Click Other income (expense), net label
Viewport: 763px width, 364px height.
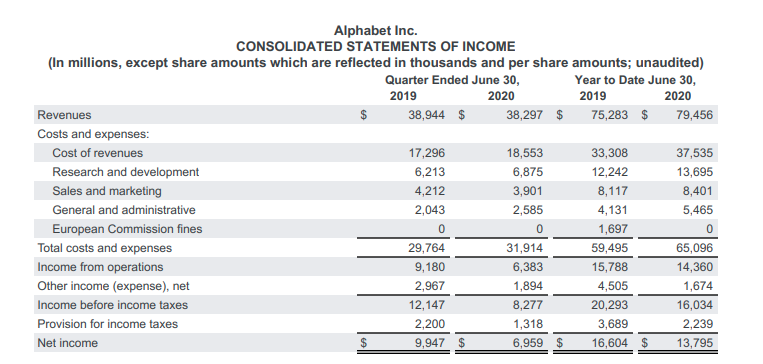(113, 286)
